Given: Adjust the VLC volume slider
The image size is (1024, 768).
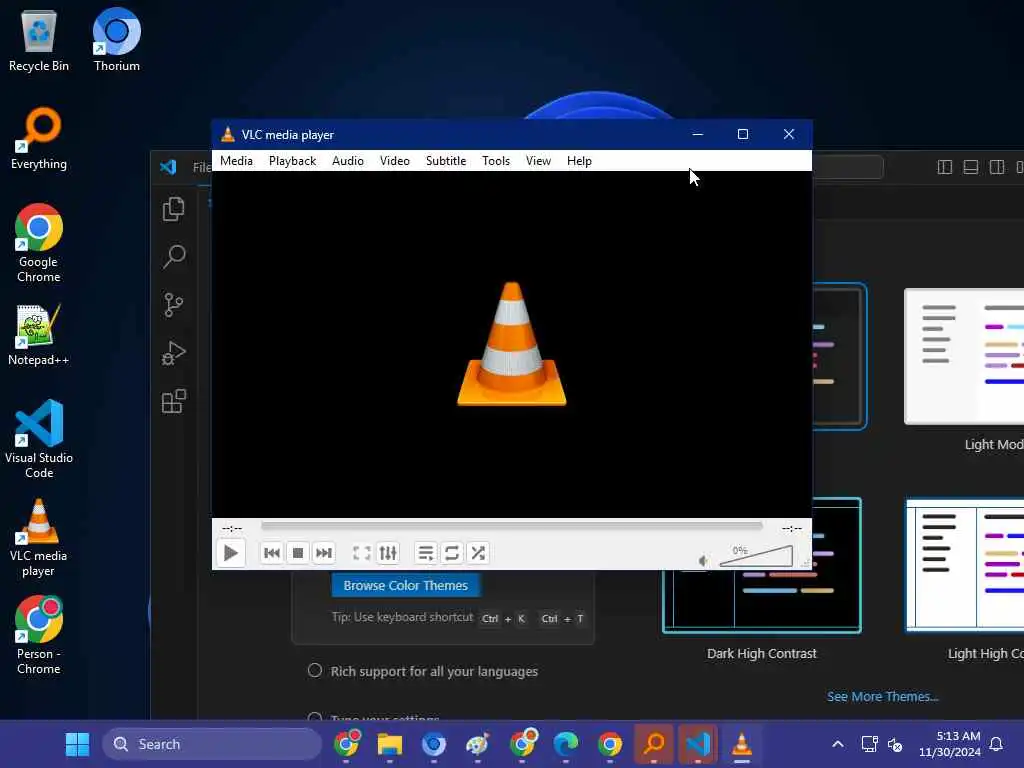Looking at the screenshot, I should (756, 556).
